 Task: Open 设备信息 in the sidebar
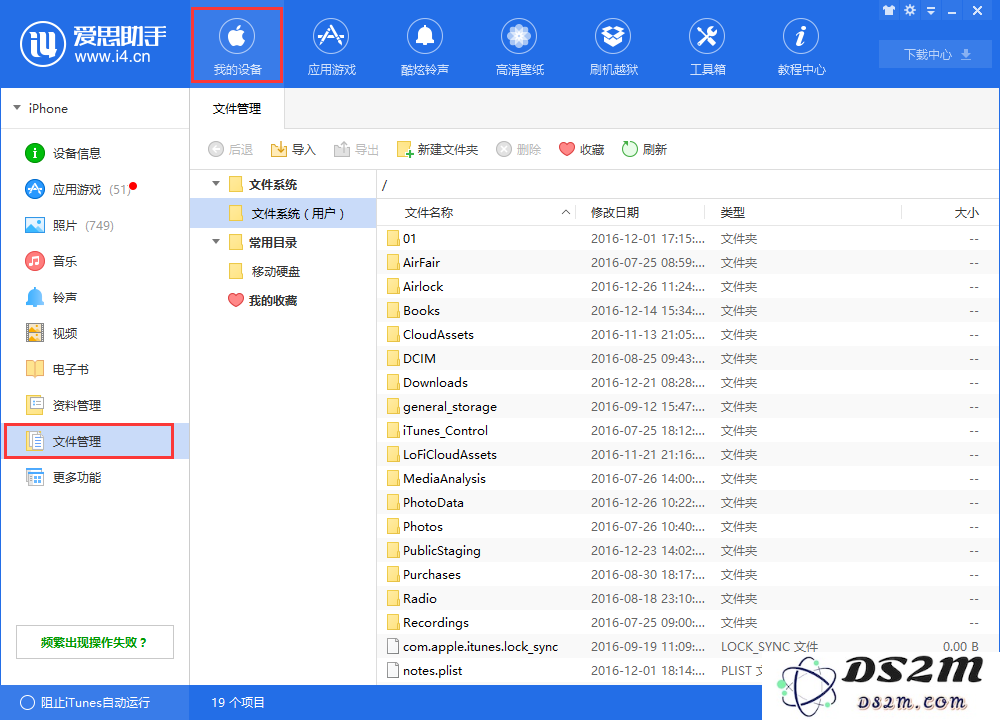(x=96, y=153)
